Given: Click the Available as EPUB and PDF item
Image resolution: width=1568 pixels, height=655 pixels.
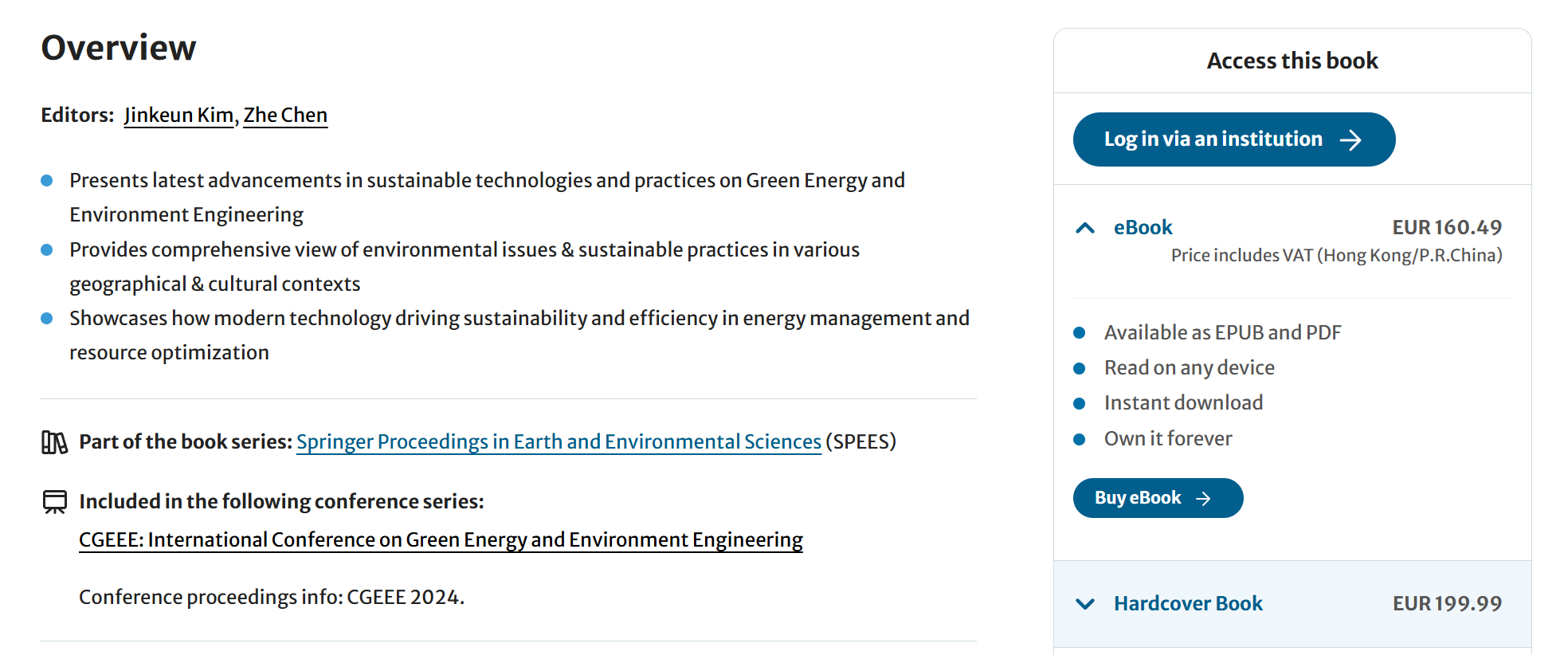Looking at the screenshot, I should 1222,333.
